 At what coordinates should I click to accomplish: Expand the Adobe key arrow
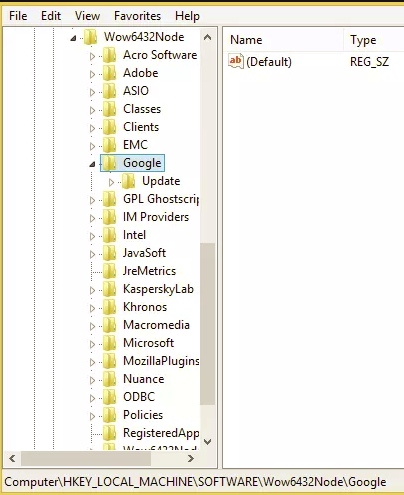[x=93, y=74]
